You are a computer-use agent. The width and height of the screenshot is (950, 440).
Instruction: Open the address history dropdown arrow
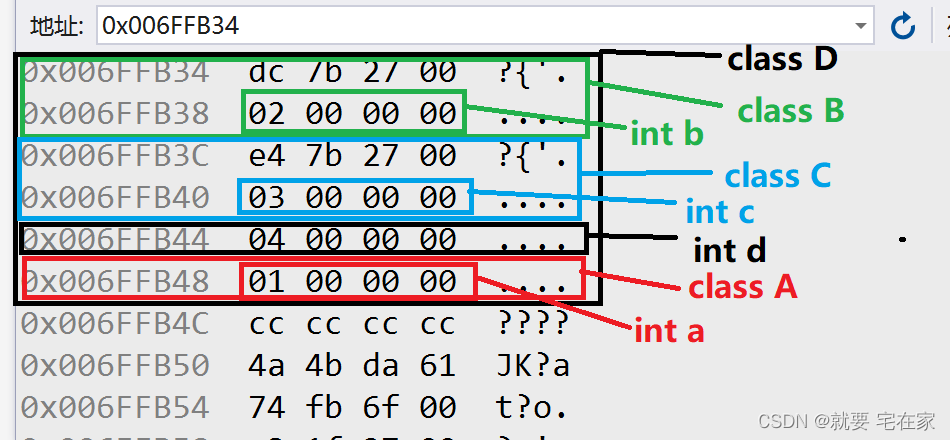[x=861, y=26]
